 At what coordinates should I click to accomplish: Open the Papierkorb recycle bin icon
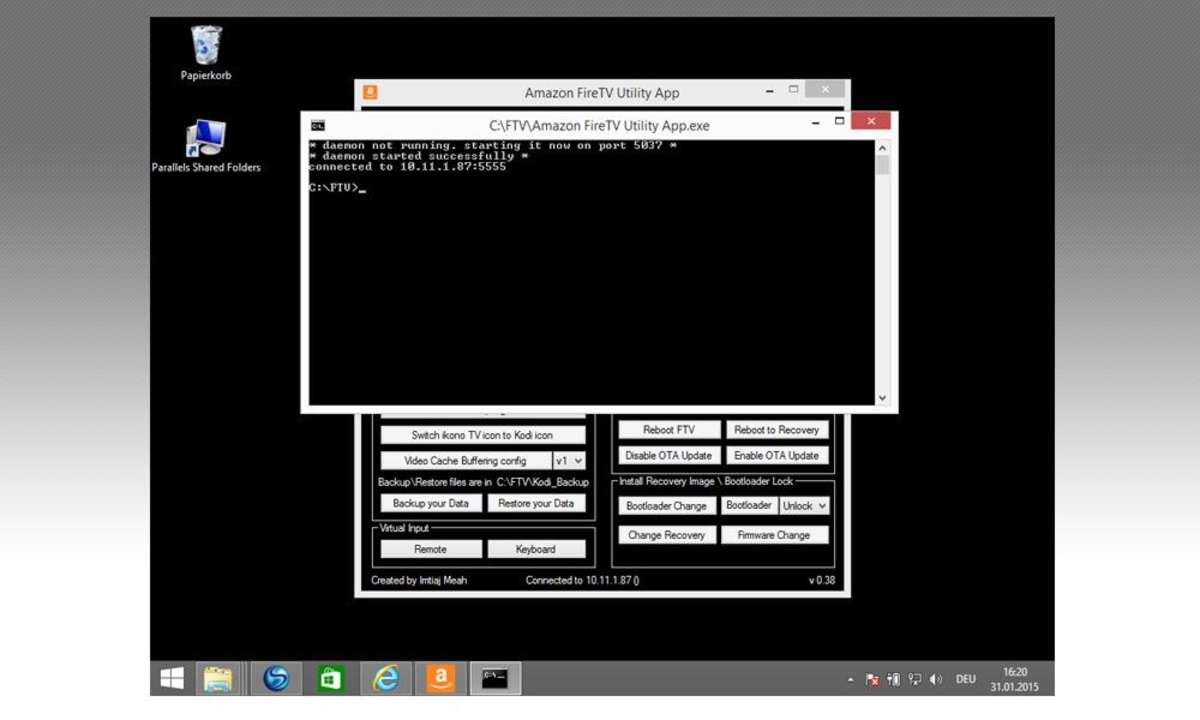[206, 53]
